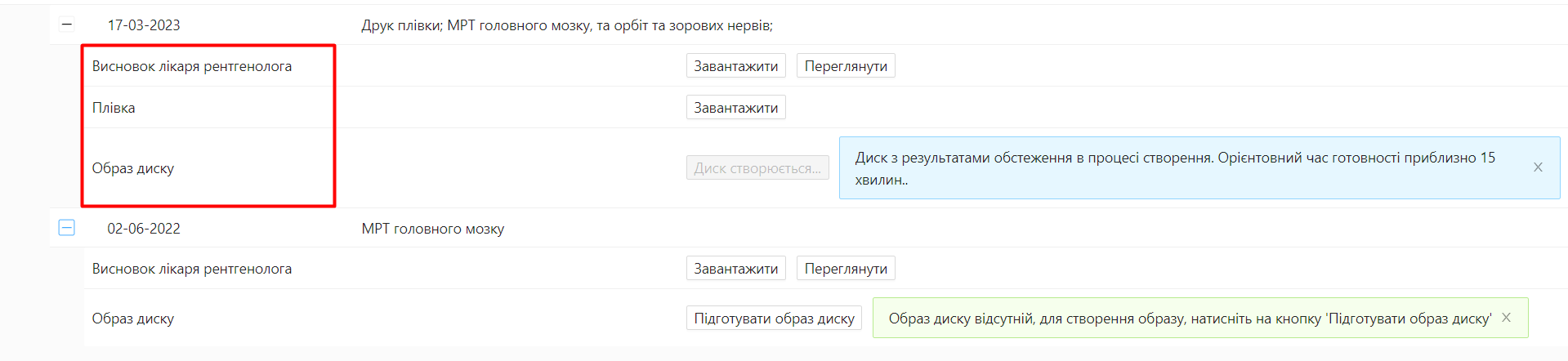The image size is (1568, 361).
Task: Click the 'МРТ головного мозку' exam title
Action: pyautogui.click(x=433, y=229)
